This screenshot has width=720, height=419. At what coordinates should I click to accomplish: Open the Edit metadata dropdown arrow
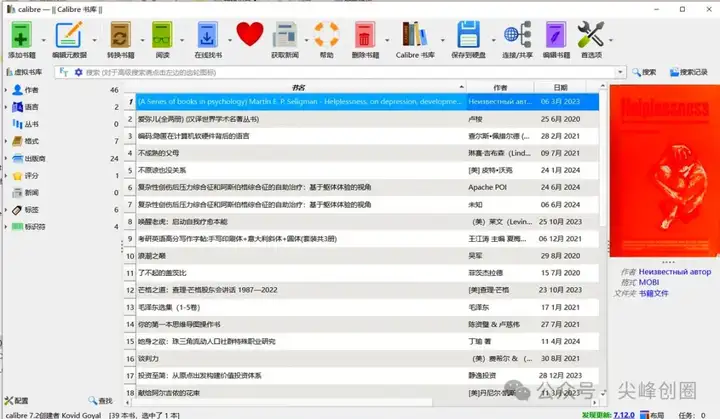tap(95, 40)
